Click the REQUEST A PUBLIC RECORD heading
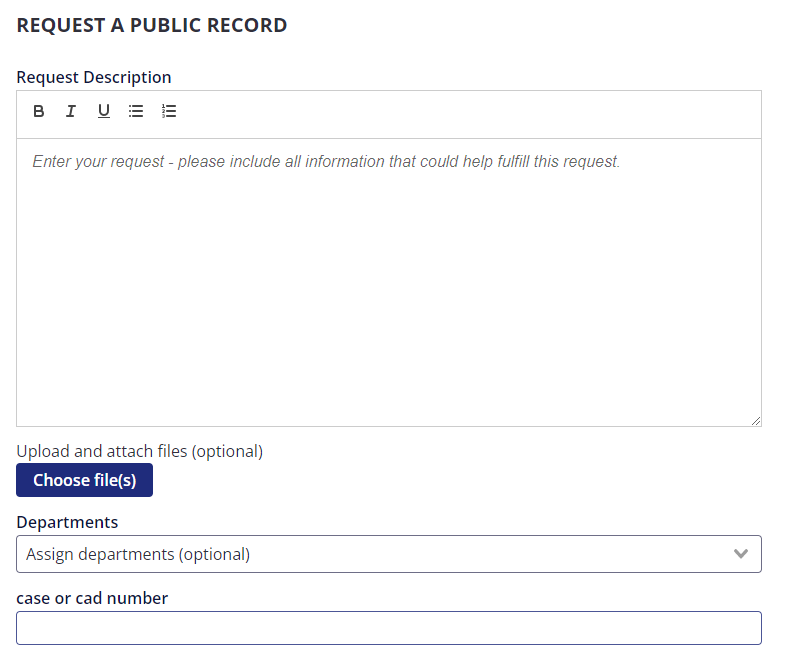The width and height of the screenshot is (800, 659). coord(152,26)
